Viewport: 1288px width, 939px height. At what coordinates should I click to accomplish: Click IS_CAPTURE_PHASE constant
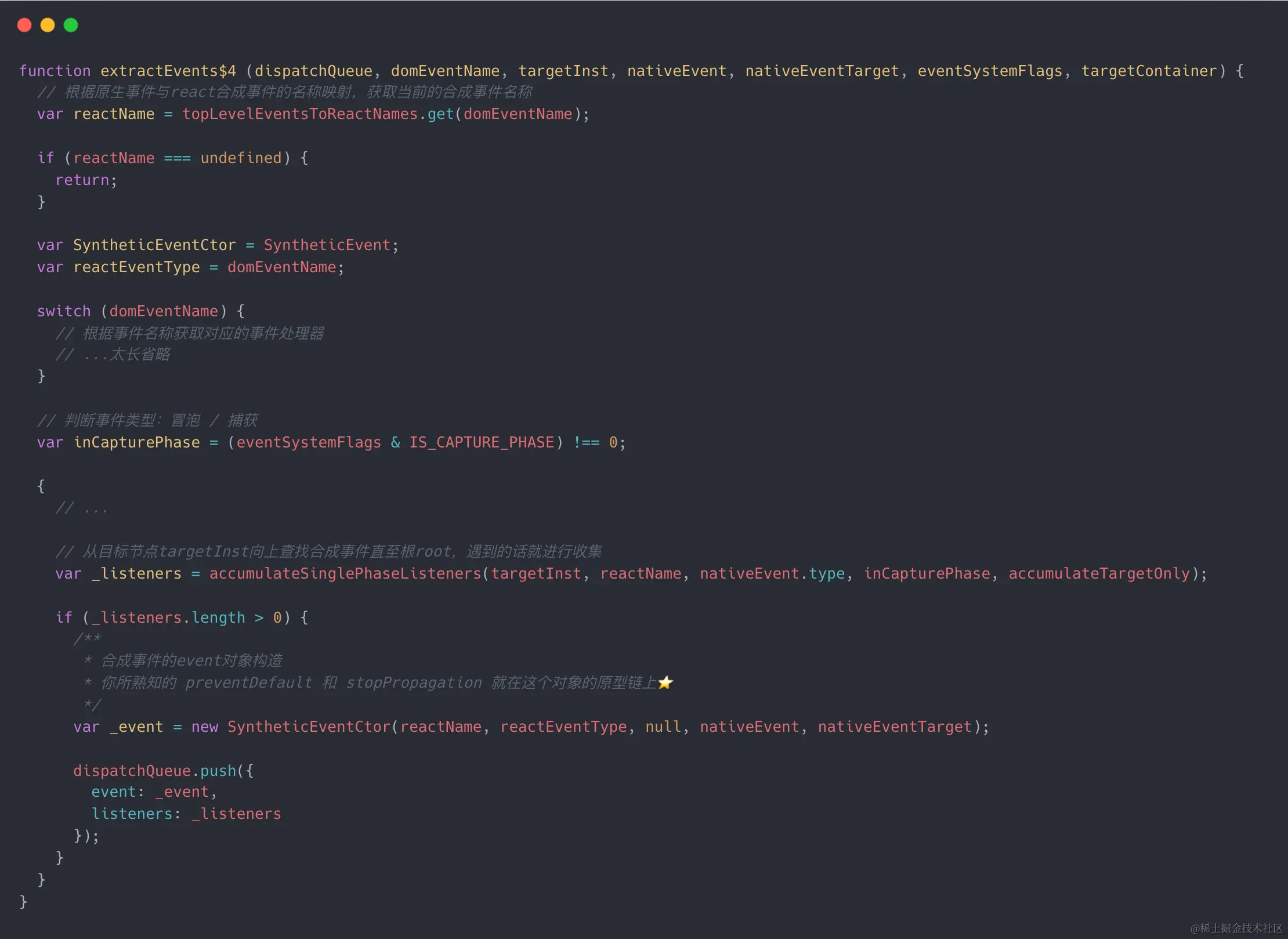point(482,443)
